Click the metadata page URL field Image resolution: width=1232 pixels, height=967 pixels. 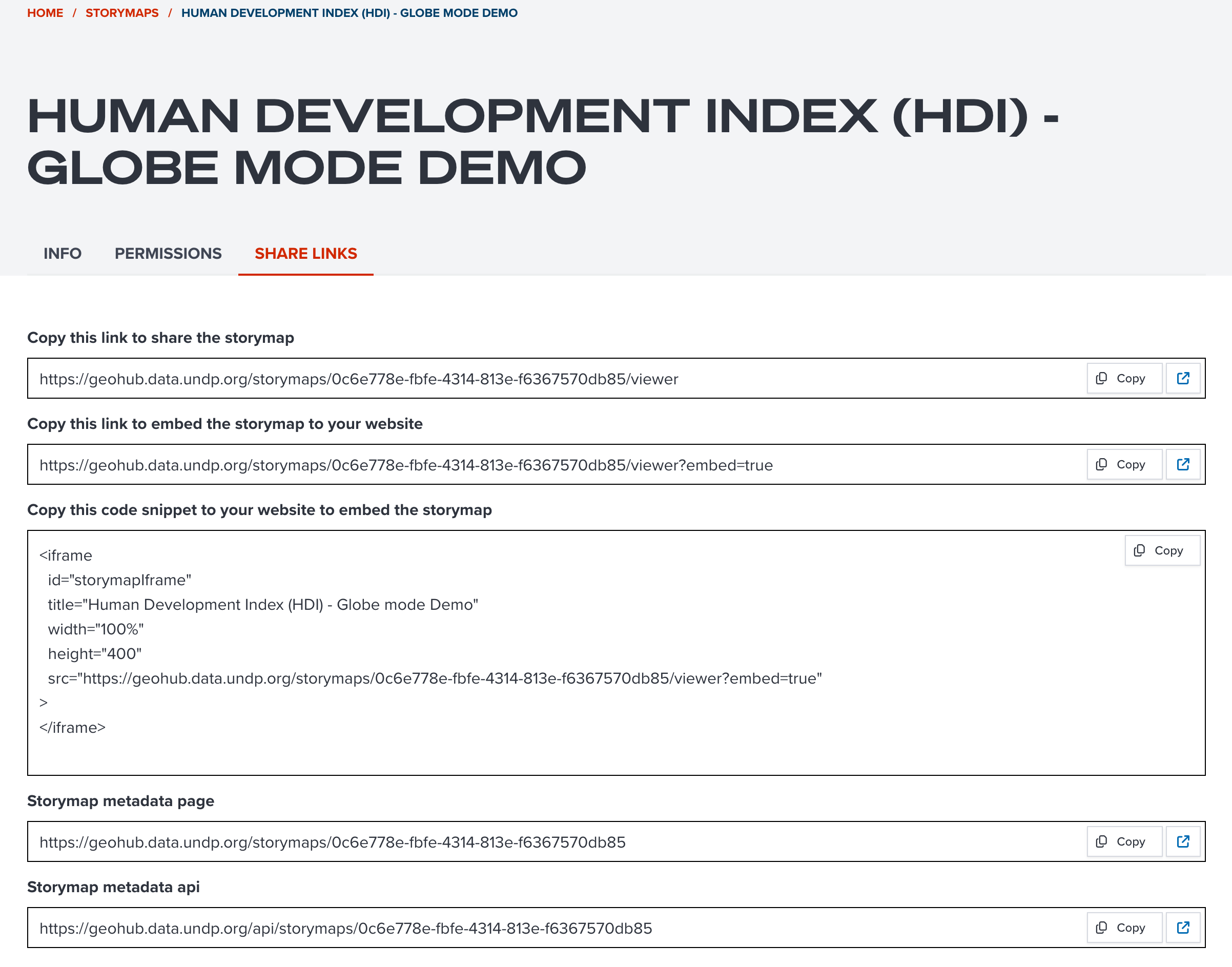coord(333,842)
